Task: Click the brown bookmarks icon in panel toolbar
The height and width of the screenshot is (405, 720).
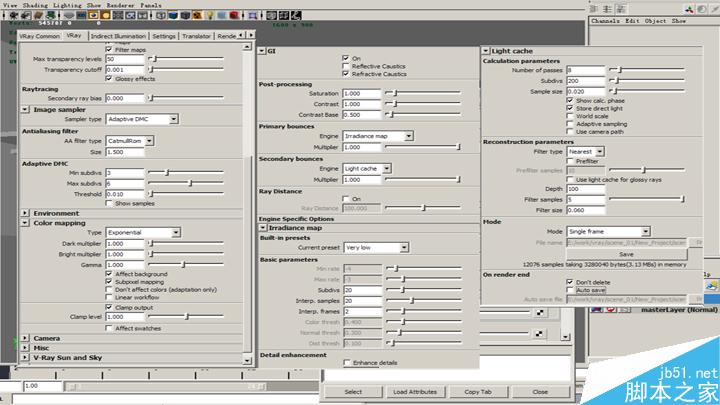Action: tap(38, 15)
